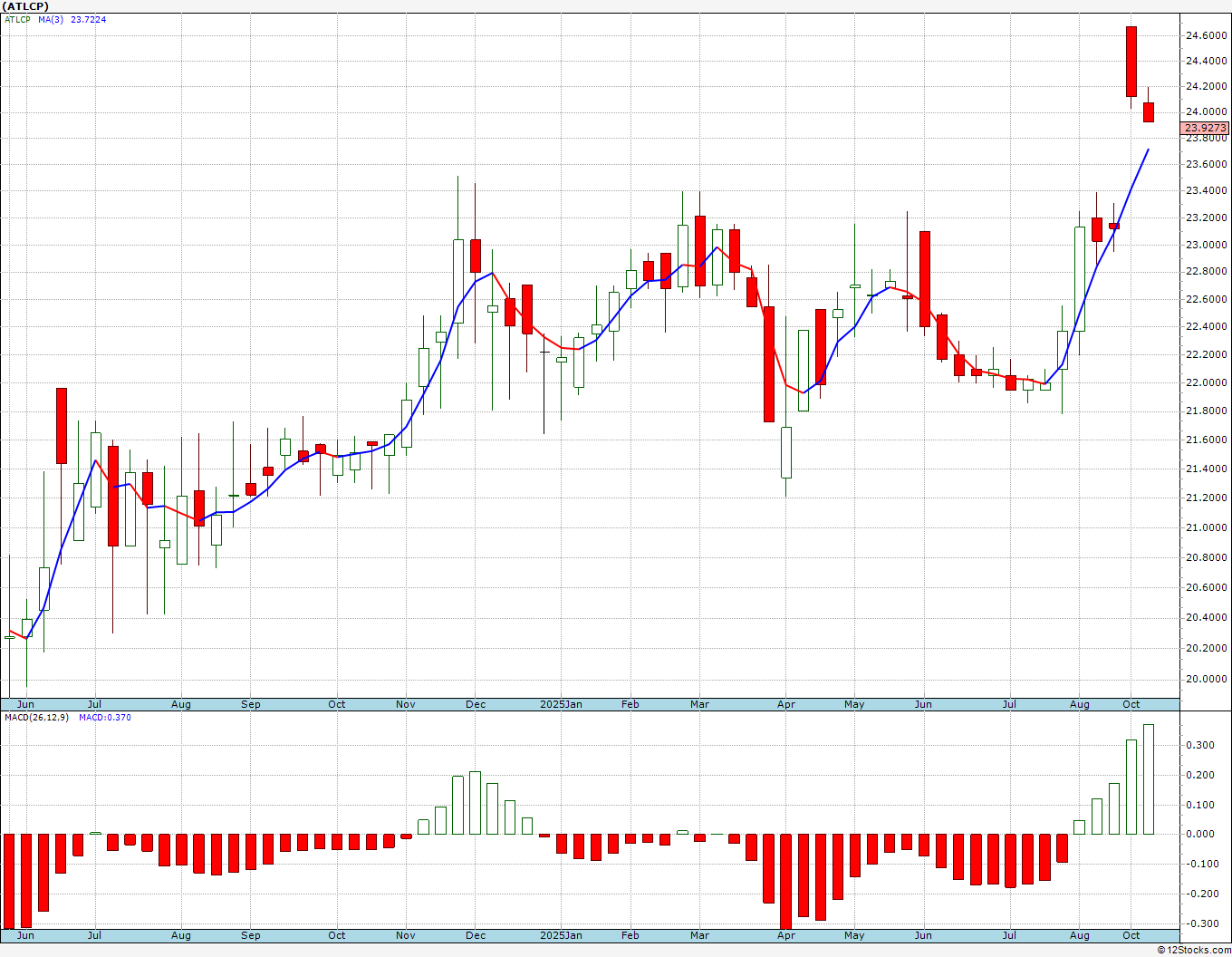The height and width of the screenshot is (957, 1232).
Task: Select the green ATLCP legend label
Action: click(17, 19)
